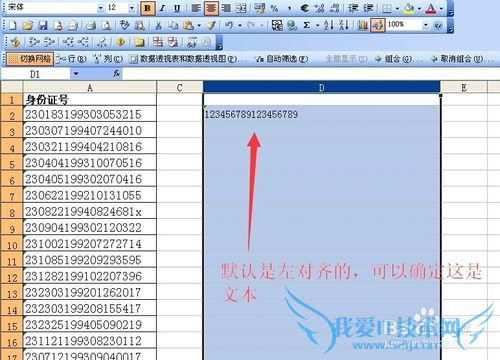Open the font size dropdown showing 12
The height and width of the screenshot is (360, 500).
click(x=132, y=8)
